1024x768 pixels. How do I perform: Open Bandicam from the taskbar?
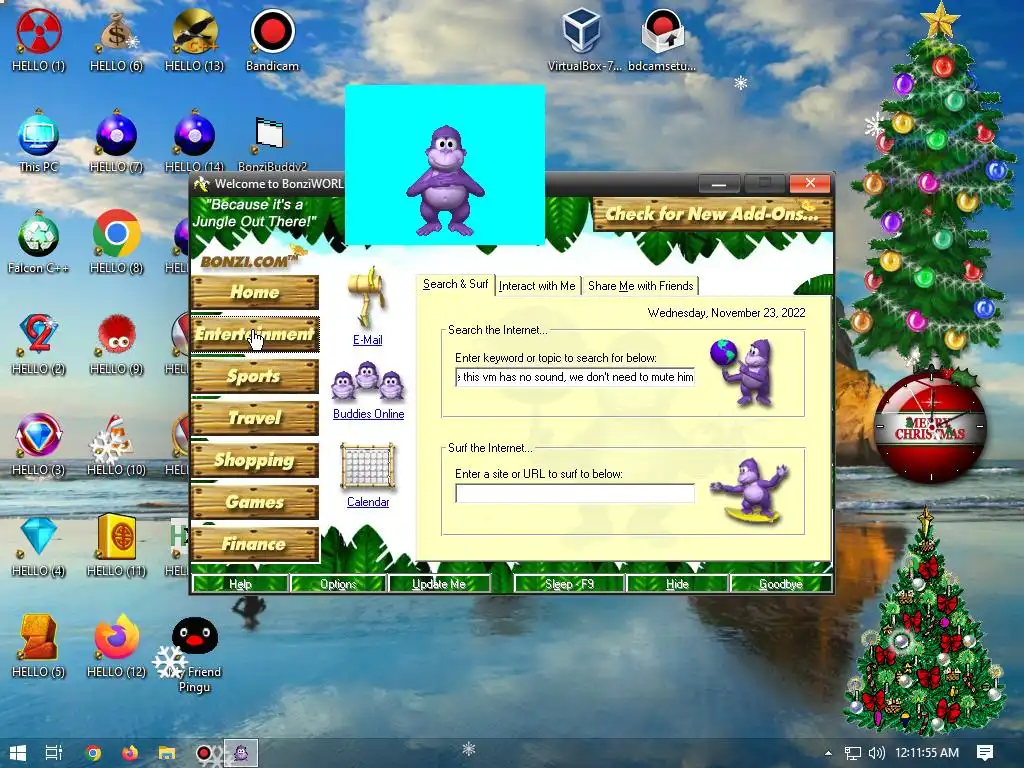(x=204, y=753)
